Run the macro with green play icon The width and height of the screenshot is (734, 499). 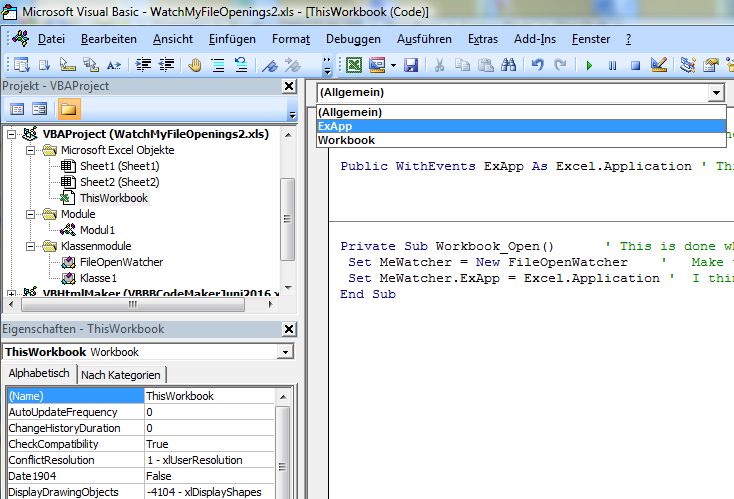pos(589,65)
